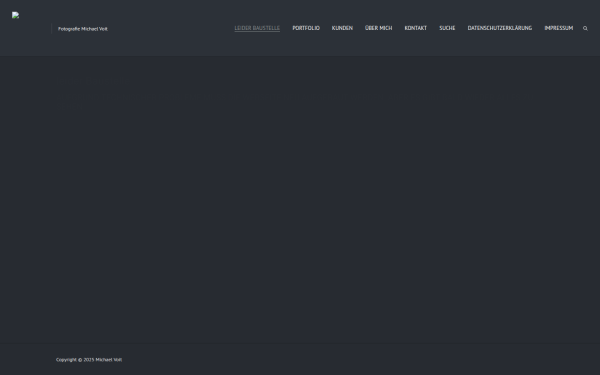Click the Copyright © 2025 Michael Voit text
600x375 pixels.
(89, 360)
